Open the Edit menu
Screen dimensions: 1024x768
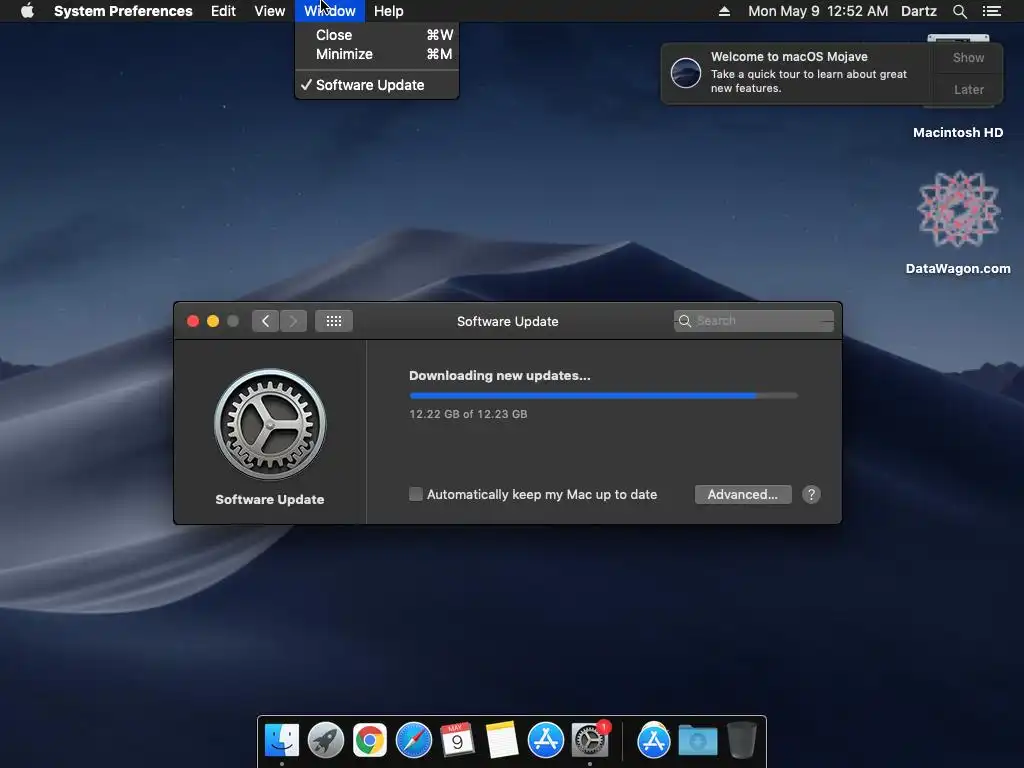pyautogui.click(x=223, y=11)
